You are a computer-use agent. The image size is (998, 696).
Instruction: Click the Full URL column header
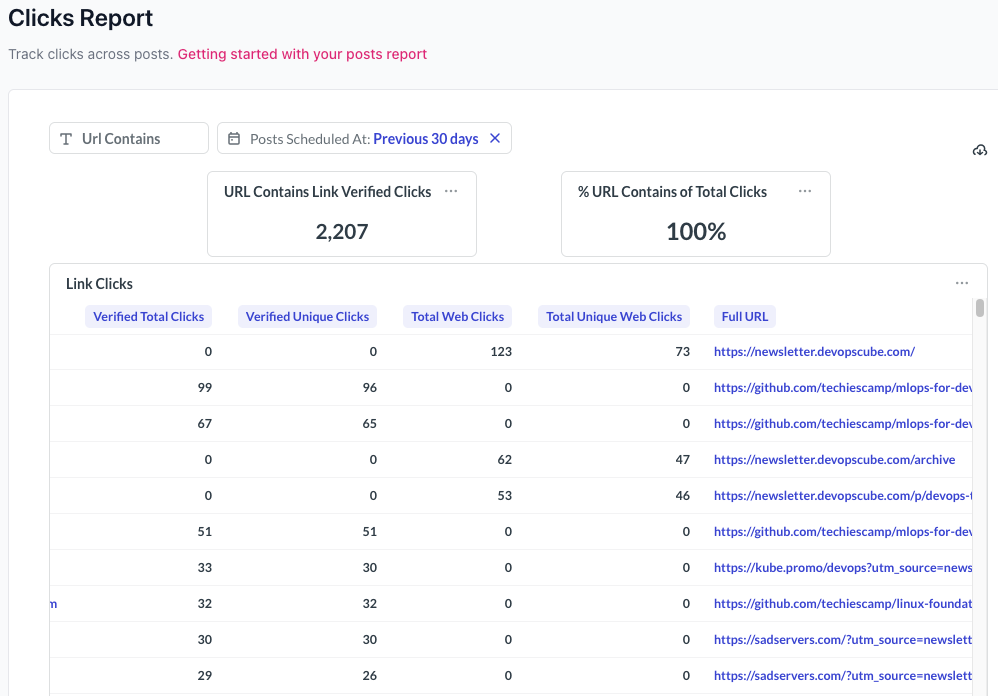[744, 316]
